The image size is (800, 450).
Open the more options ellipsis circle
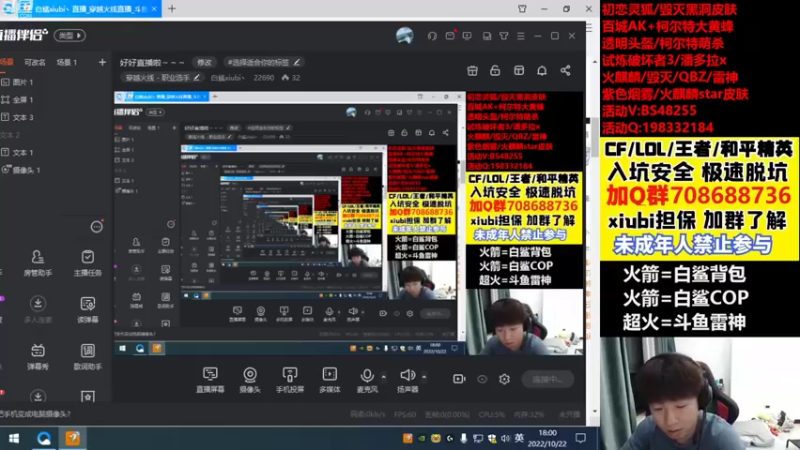click(96, 227)
